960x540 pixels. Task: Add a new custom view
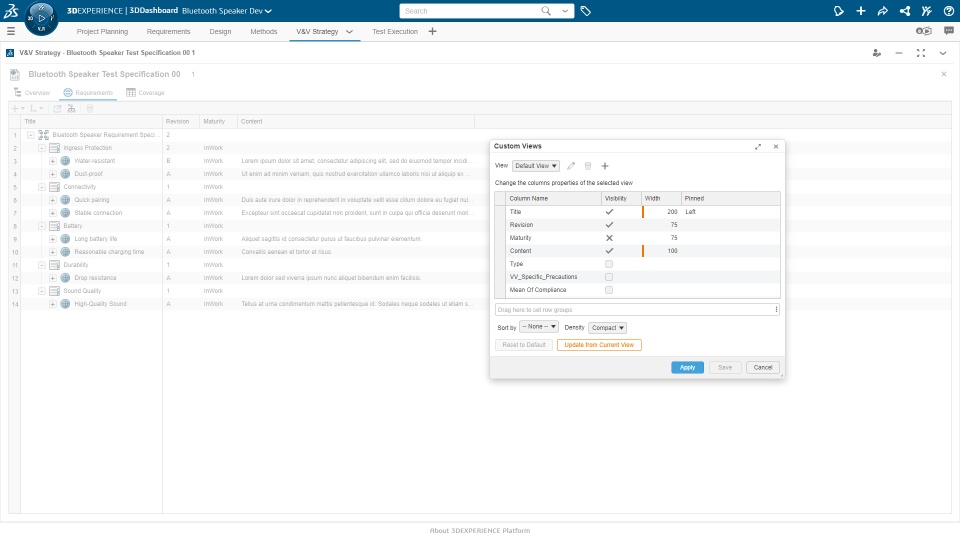tap(605, 166)
